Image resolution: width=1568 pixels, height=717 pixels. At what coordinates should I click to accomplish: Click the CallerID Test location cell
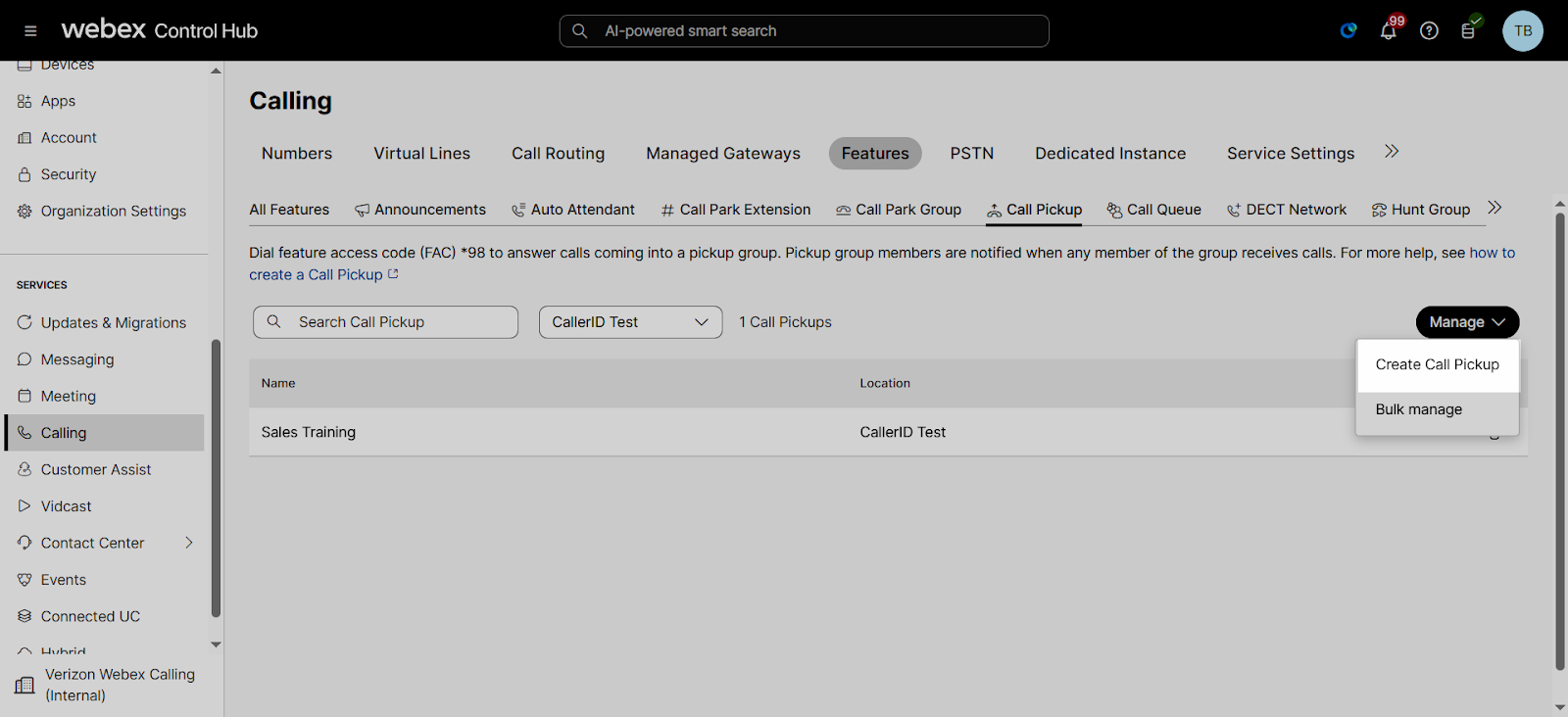point(903,432)
